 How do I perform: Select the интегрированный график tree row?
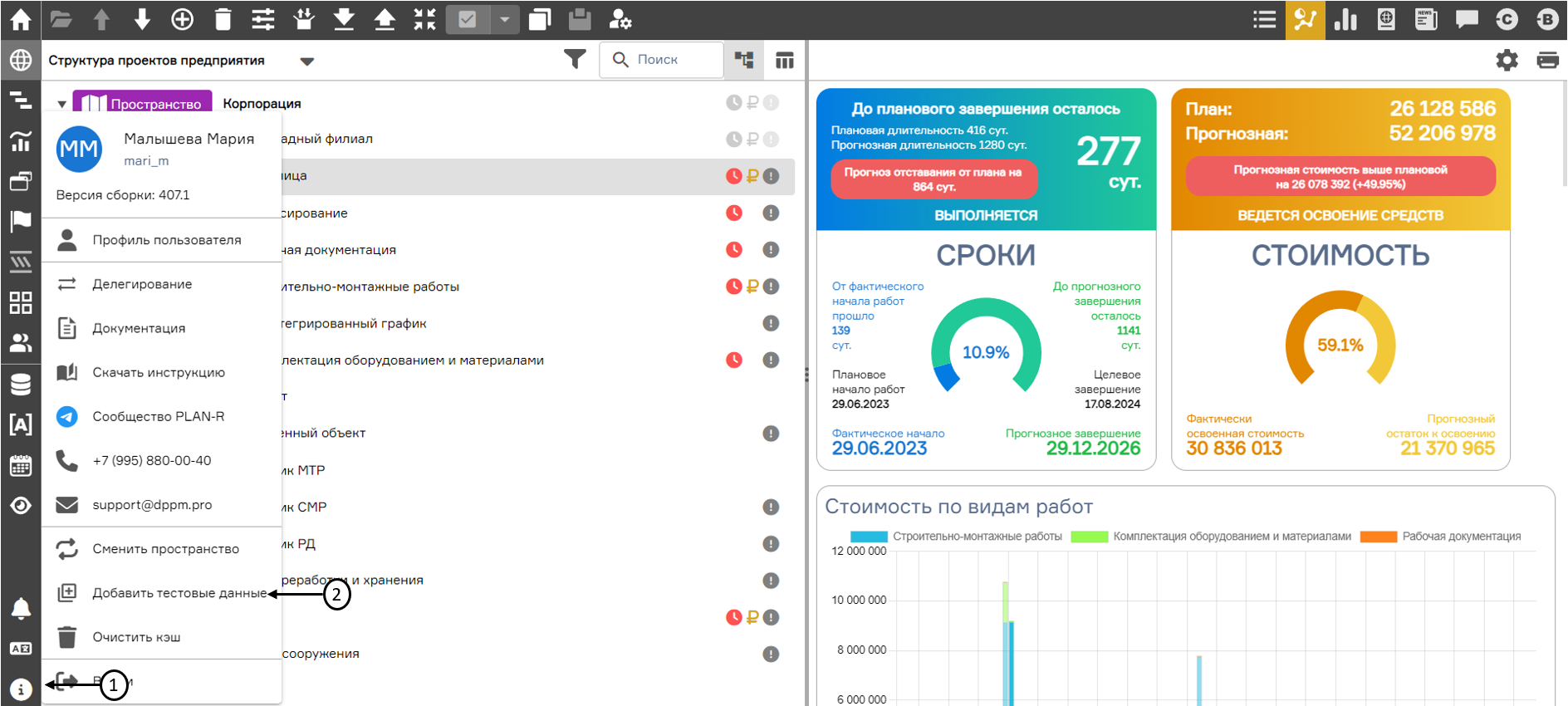point(419,323)
